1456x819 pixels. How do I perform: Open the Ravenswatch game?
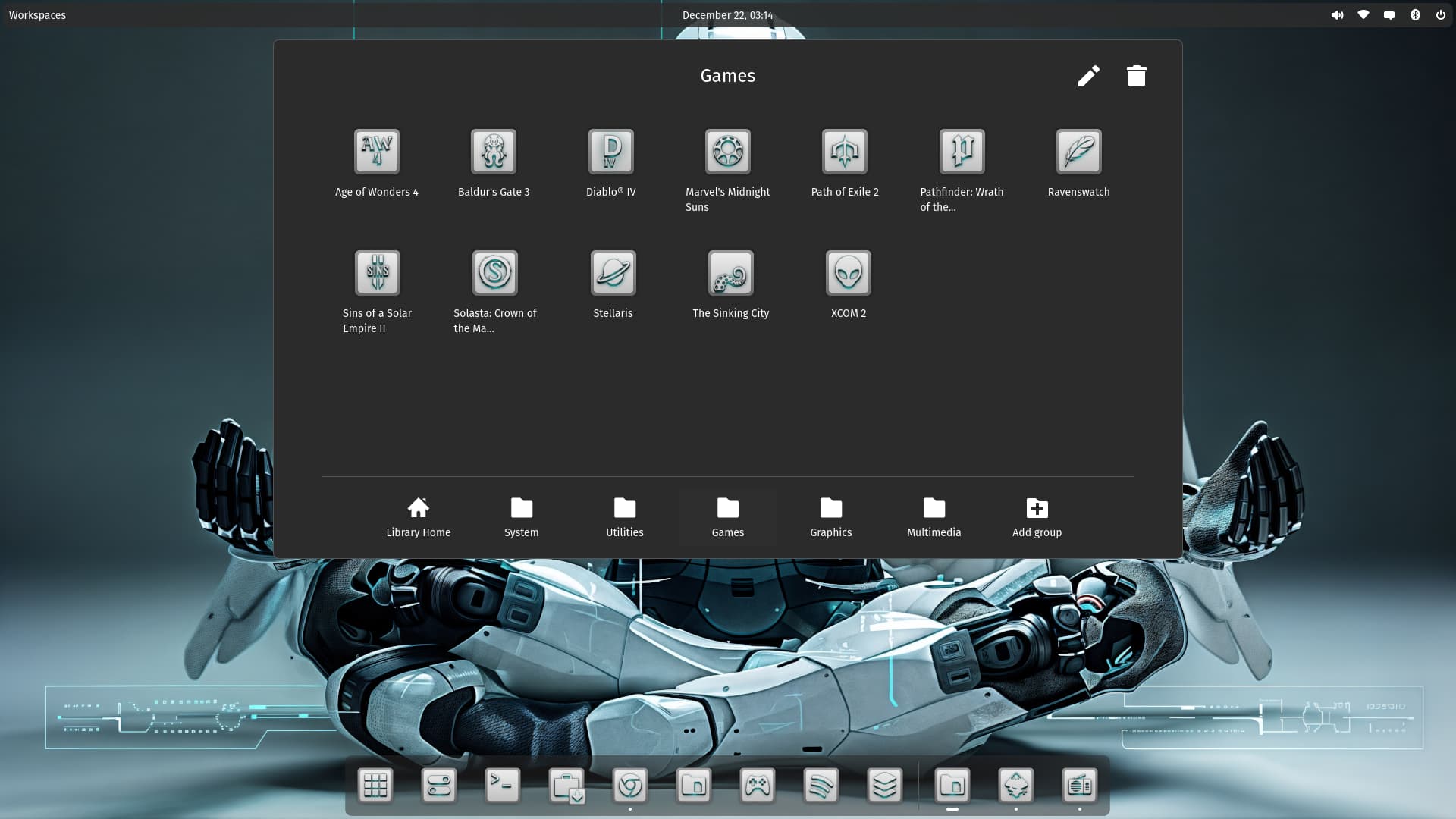point(1079,152)
